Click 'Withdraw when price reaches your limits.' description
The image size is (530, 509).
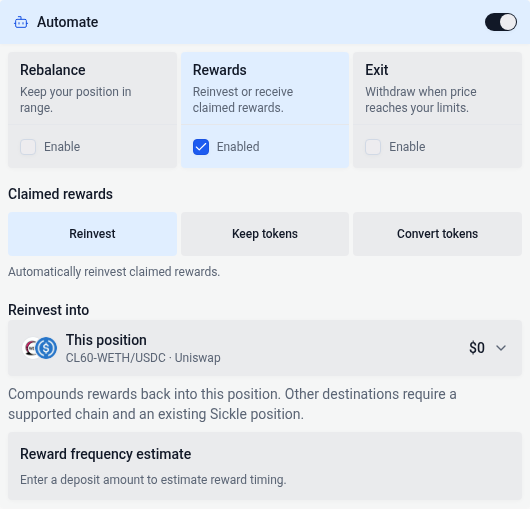421,100
